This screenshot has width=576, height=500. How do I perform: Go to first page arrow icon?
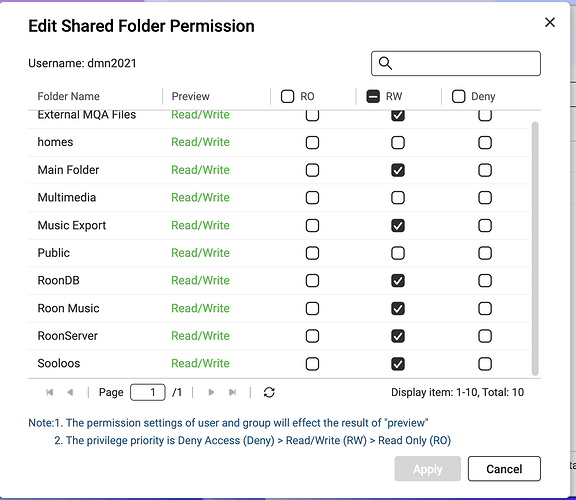[50, 392]
